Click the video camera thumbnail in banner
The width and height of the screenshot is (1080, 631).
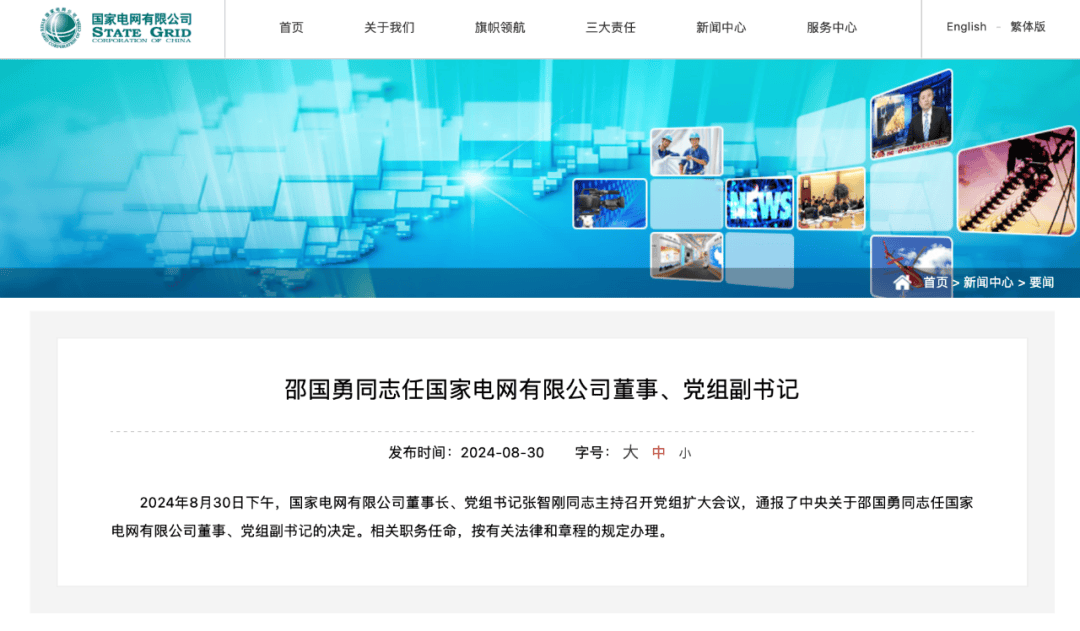click(x=610, y=204)
